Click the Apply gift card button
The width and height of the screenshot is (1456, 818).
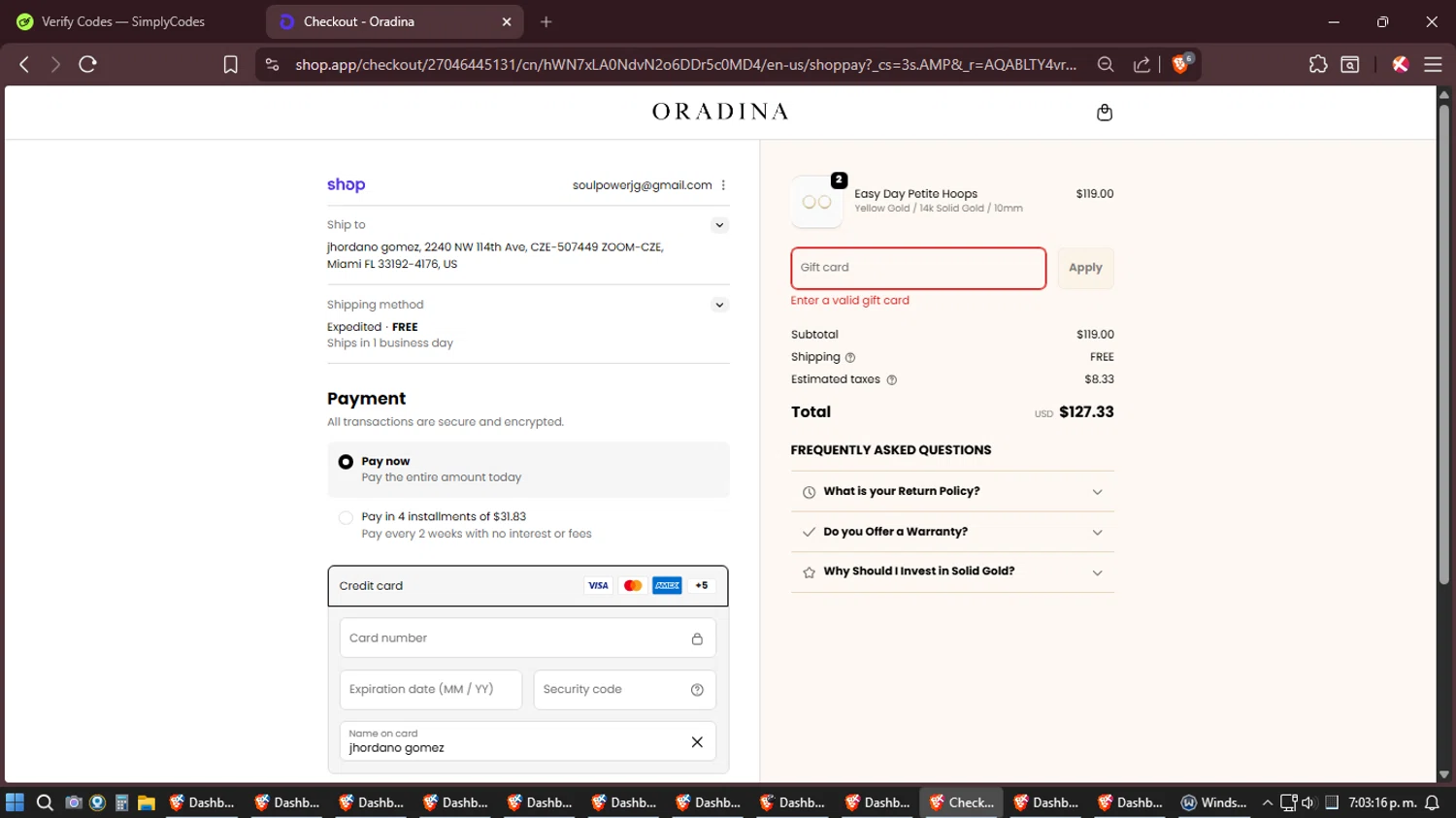pos(1085,268)
